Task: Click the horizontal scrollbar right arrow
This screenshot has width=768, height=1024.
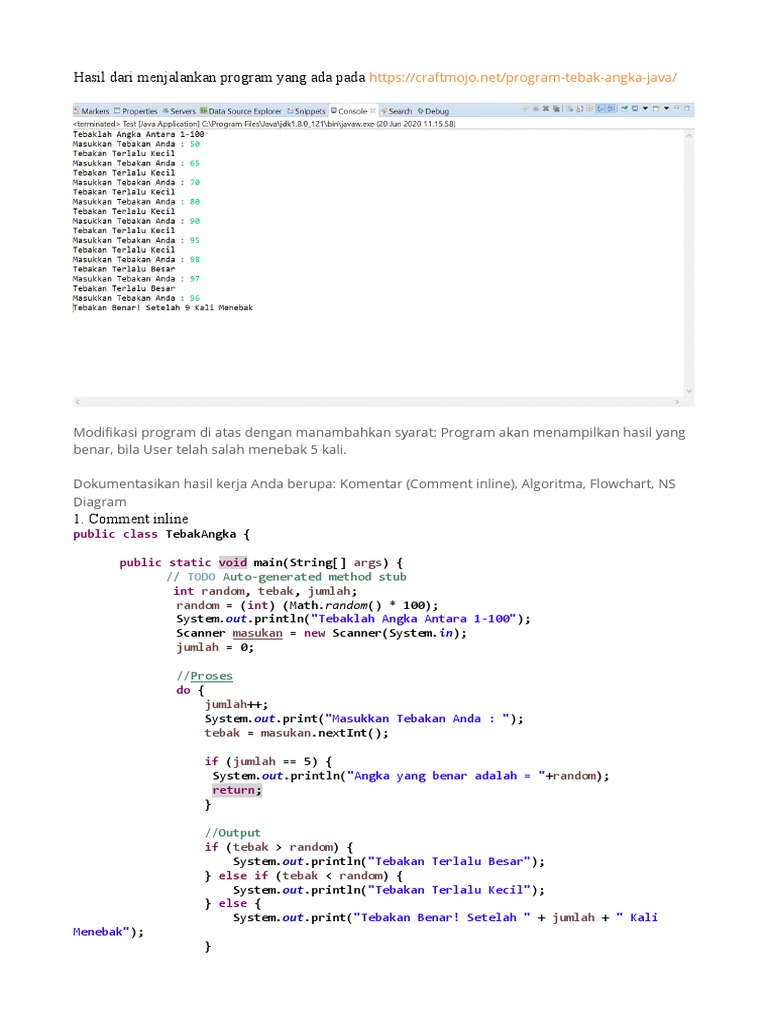Action: [x=677, y=402]
